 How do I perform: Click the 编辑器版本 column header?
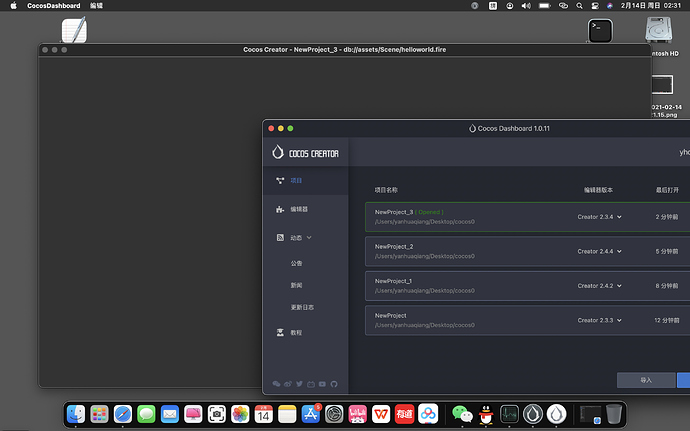point(598,190)
